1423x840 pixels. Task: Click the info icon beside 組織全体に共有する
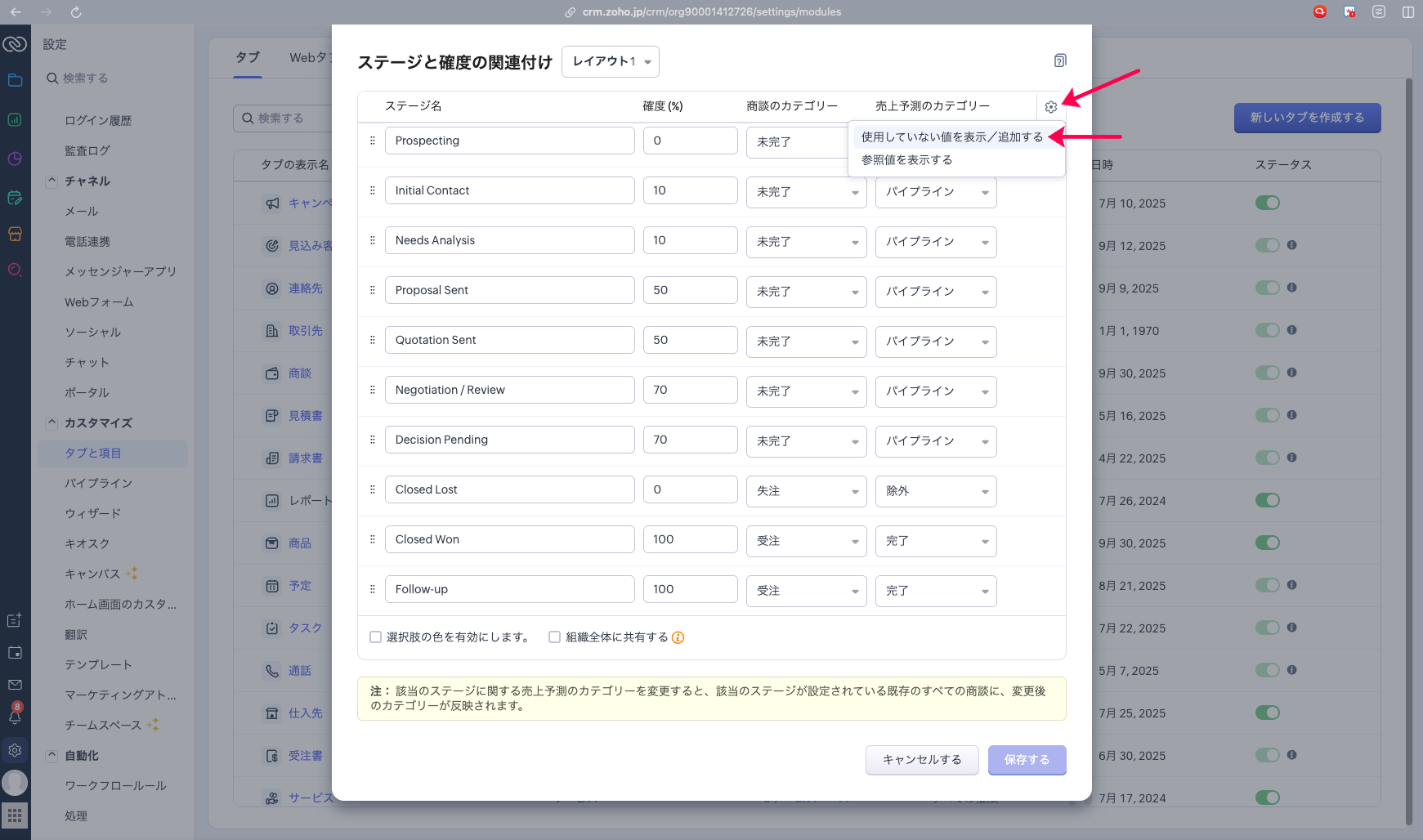click(x=678, y=637)
